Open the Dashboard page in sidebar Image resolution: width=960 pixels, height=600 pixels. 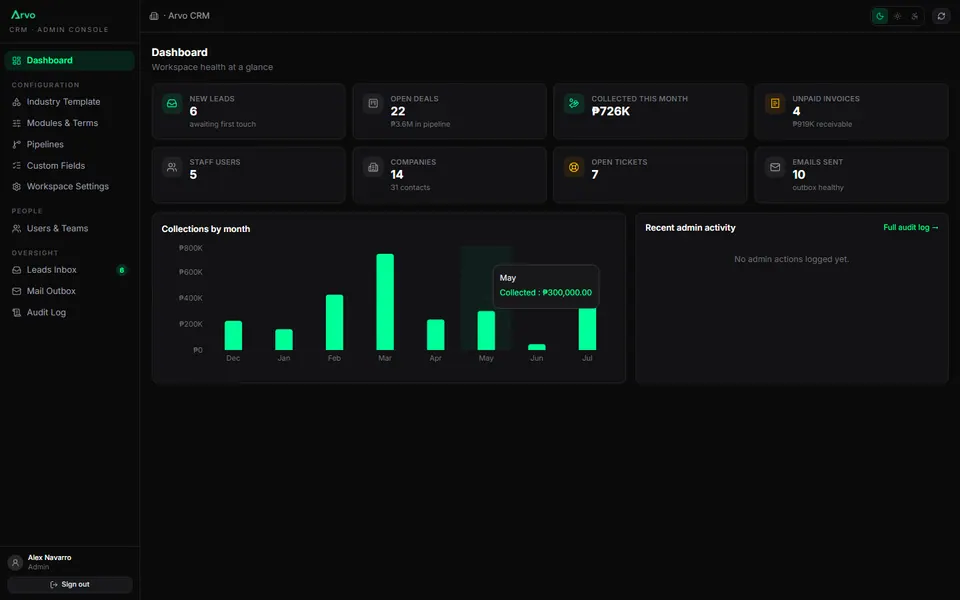(69, 61)
